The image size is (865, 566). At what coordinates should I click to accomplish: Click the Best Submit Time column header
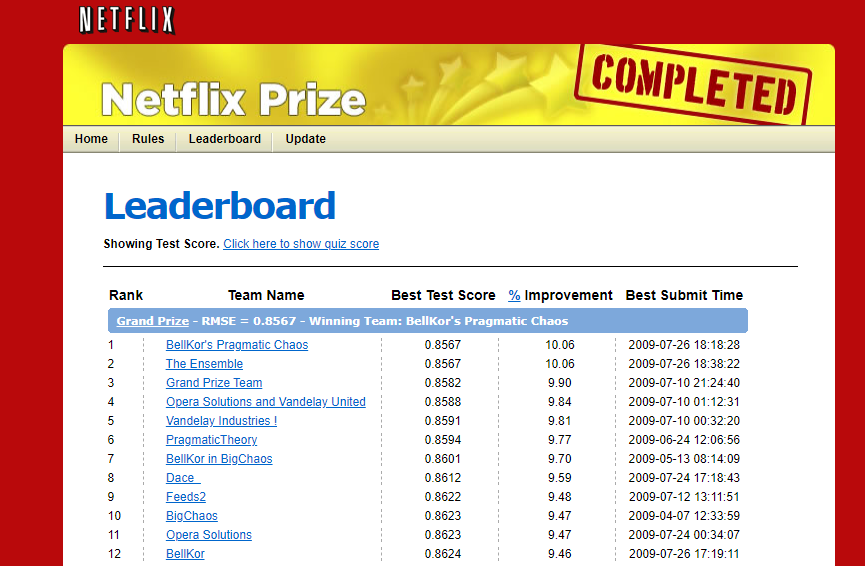pos(685,295)
